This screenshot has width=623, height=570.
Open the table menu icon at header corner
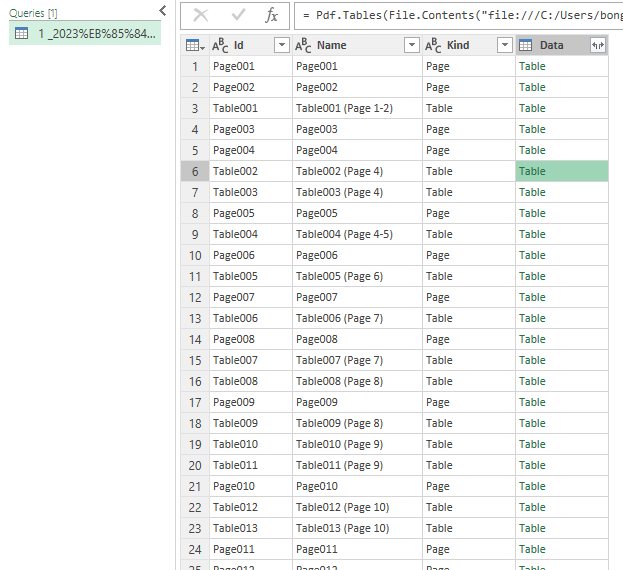195,45
